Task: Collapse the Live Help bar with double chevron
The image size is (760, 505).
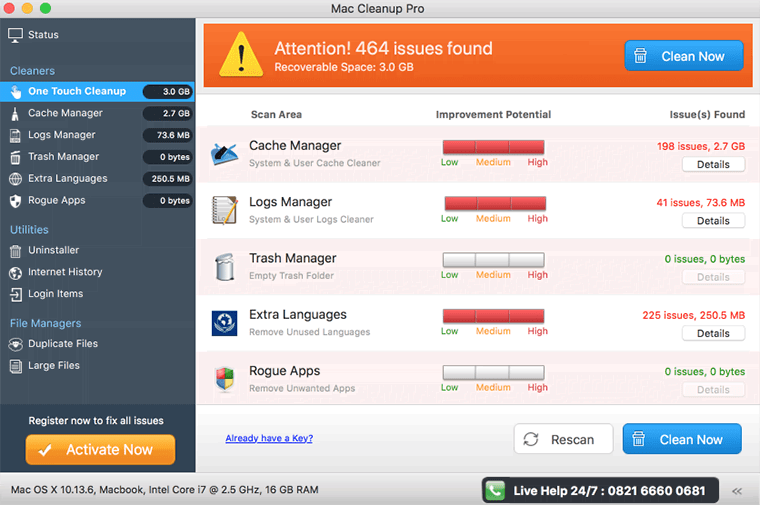Action: [737, 491]
